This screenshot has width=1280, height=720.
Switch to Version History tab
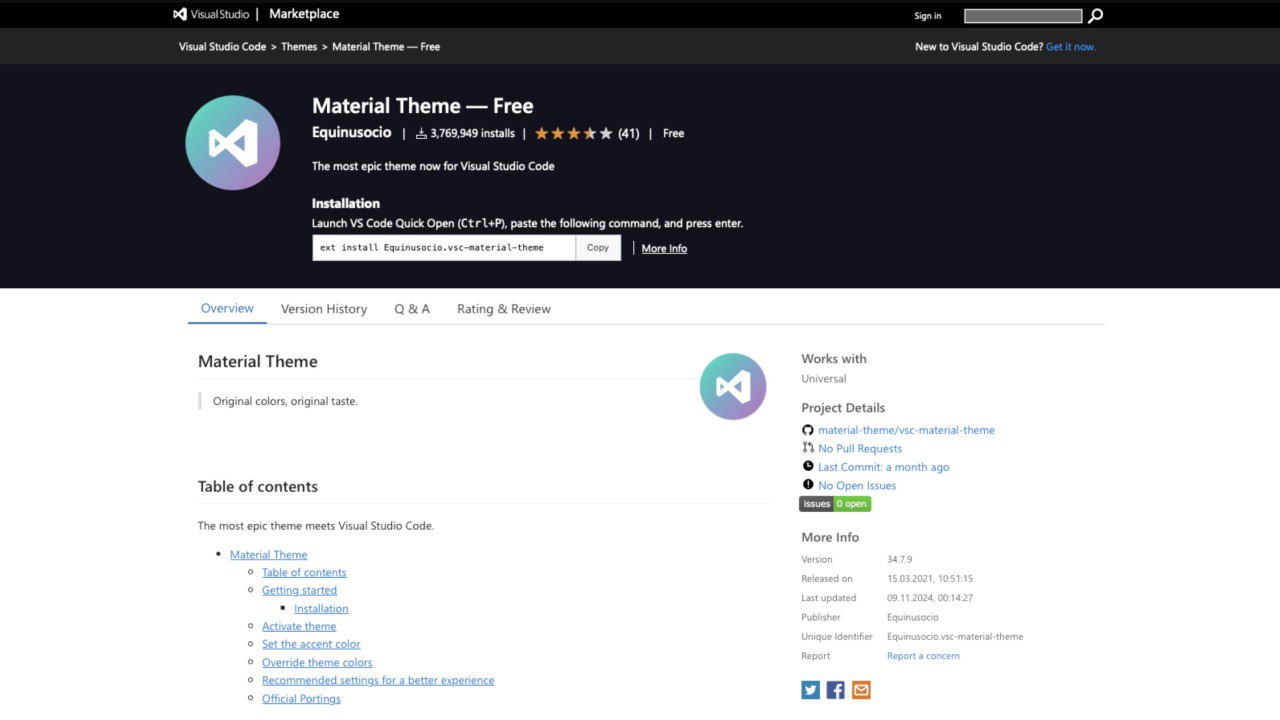[x=324, y=309]
